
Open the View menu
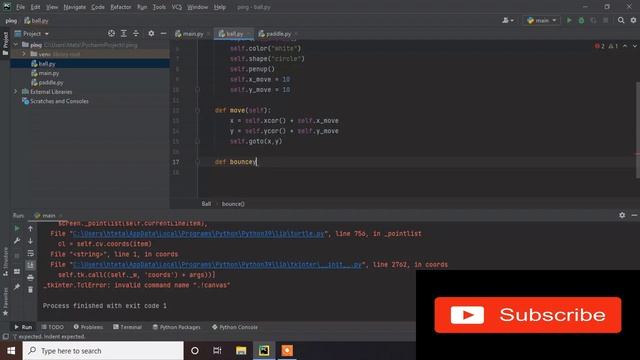point(52,7)
